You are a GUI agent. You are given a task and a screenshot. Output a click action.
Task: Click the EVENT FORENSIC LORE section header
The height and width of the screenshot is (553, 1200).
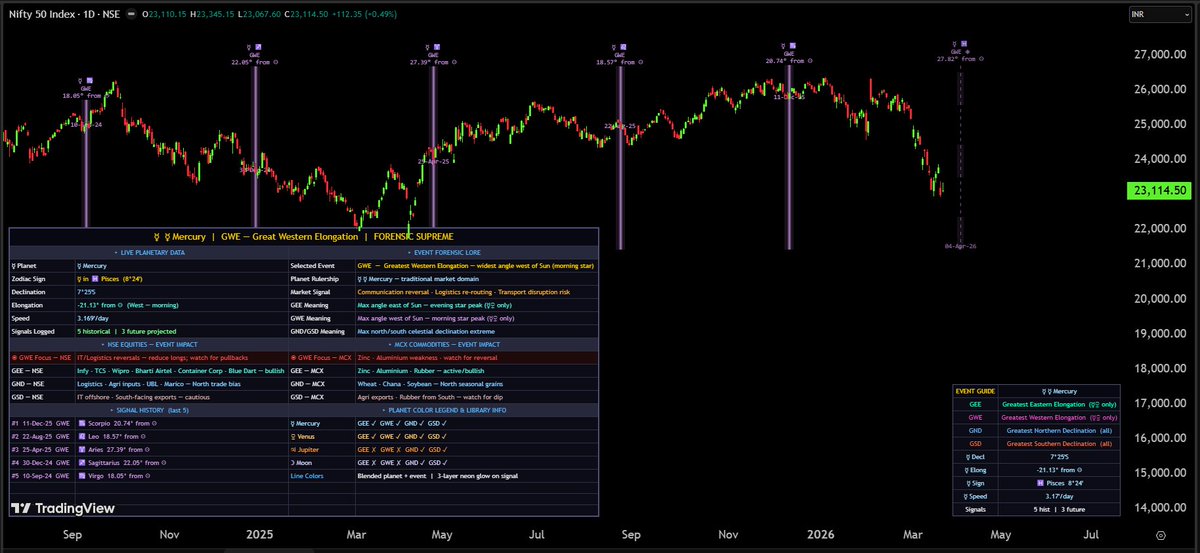(444, 252)
